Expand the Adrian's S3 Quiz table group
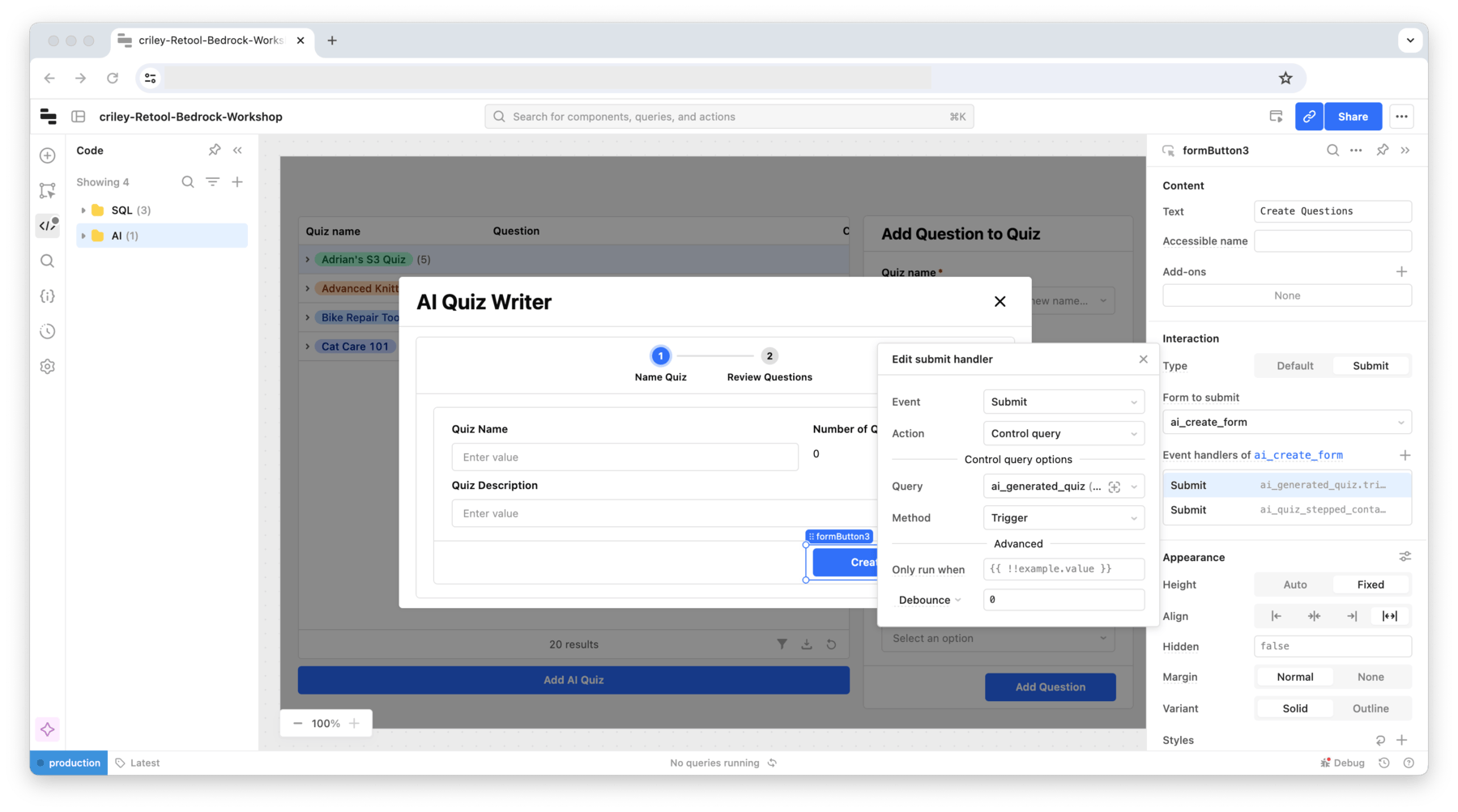 308,260
